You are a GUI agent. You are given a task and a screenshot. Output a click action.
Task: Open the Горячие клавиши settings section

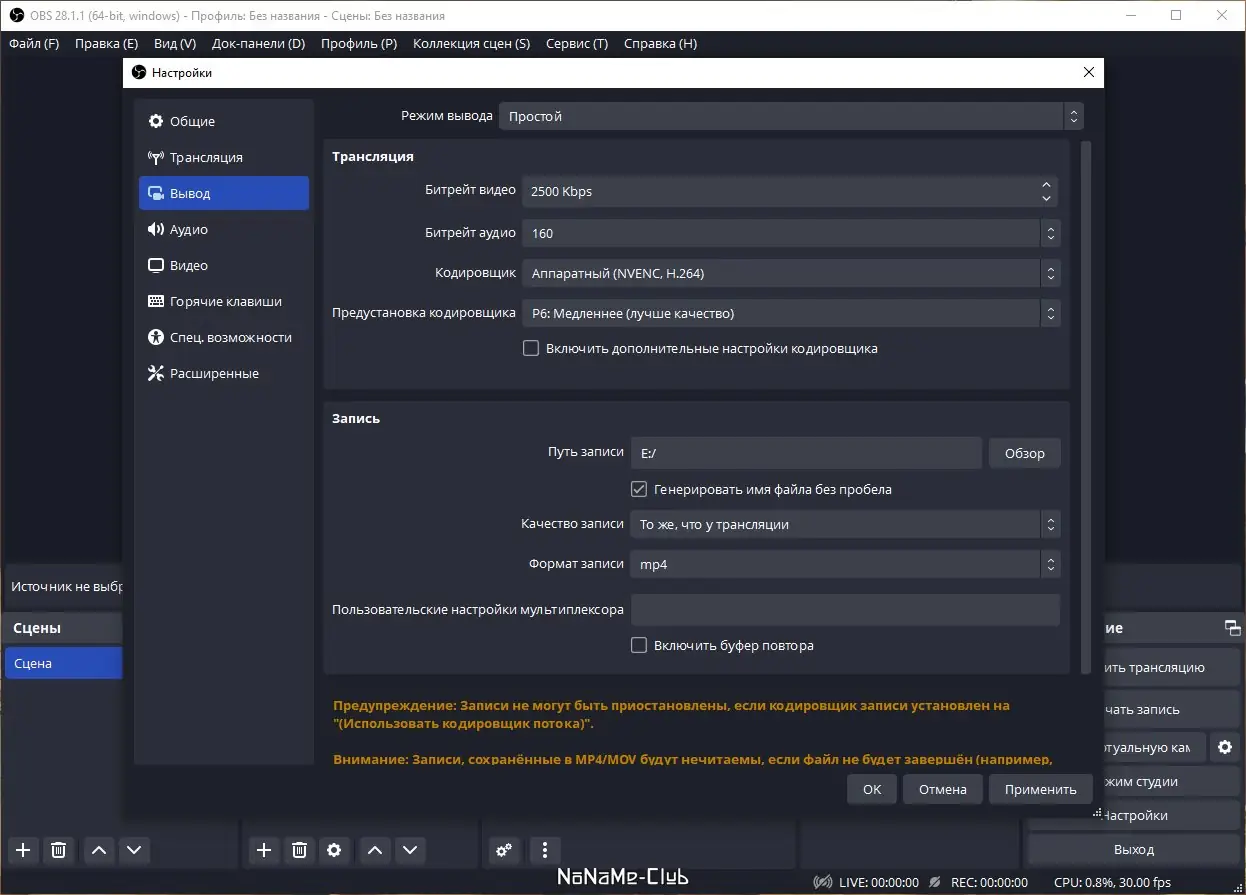pos(224,301)
